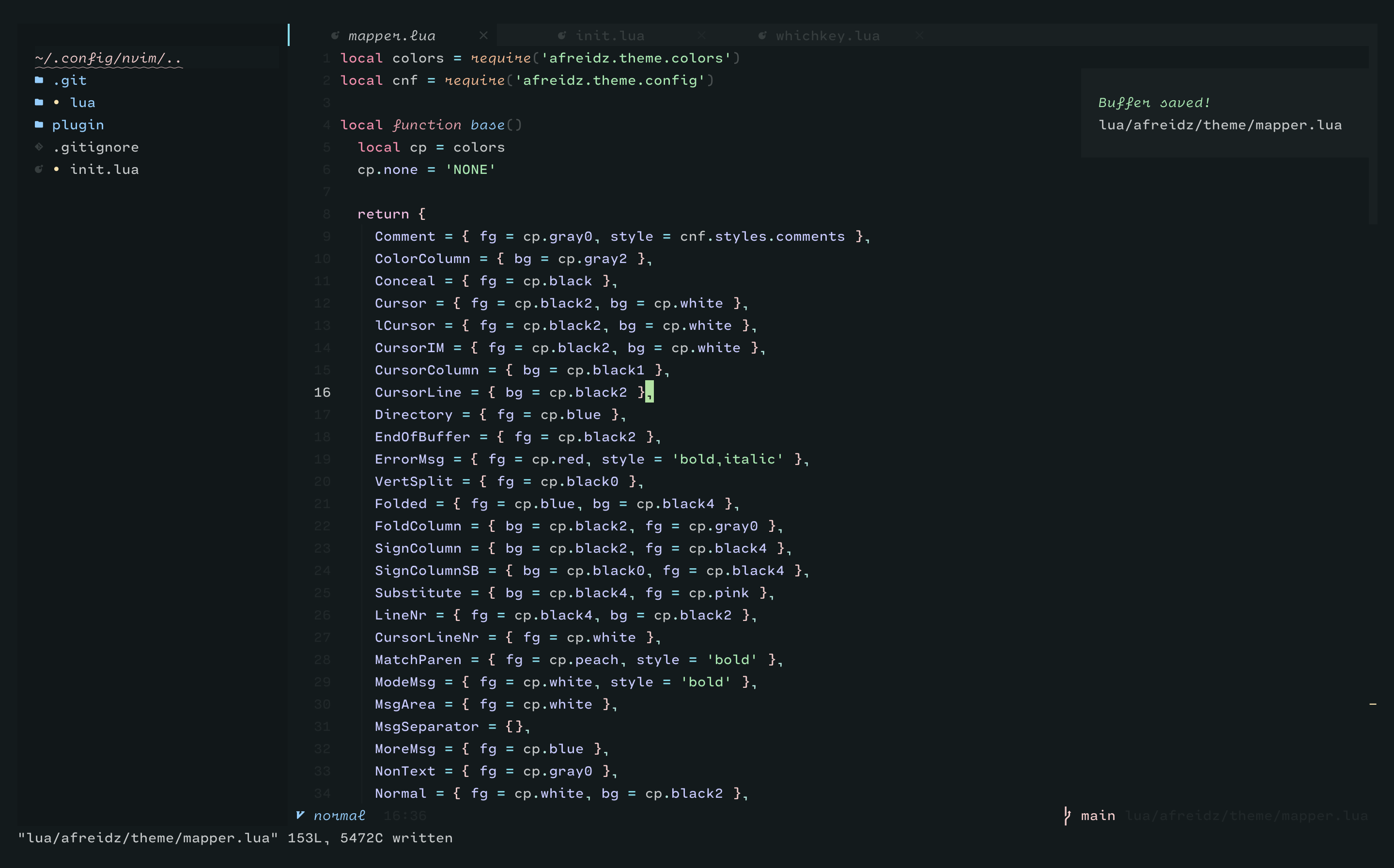Image resolution: width=1394 pixels, height=868 pixels.
Task: Click NonText on line 33
Action: click(x=404, y=772)
